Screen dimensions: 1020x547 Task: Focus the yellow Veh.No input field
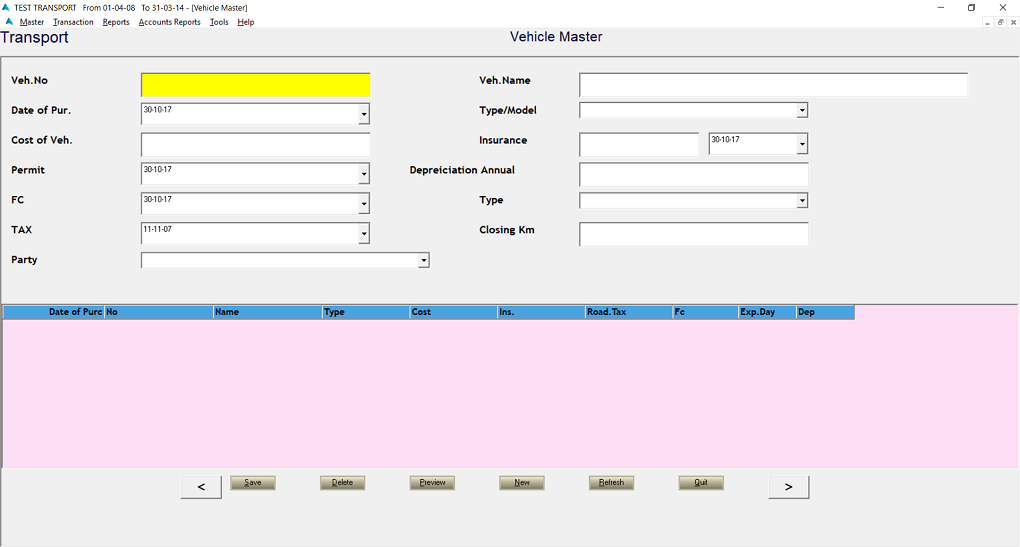tap(255, 85)
